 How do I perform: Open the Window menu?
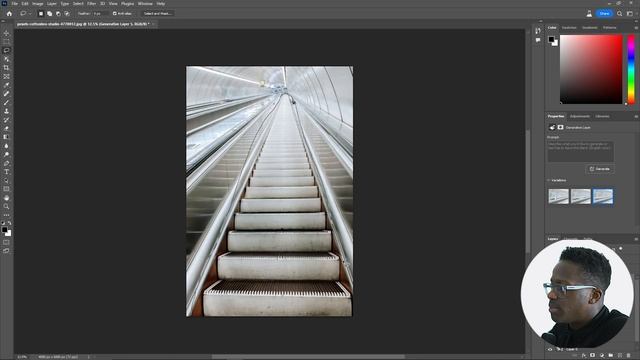145,3
